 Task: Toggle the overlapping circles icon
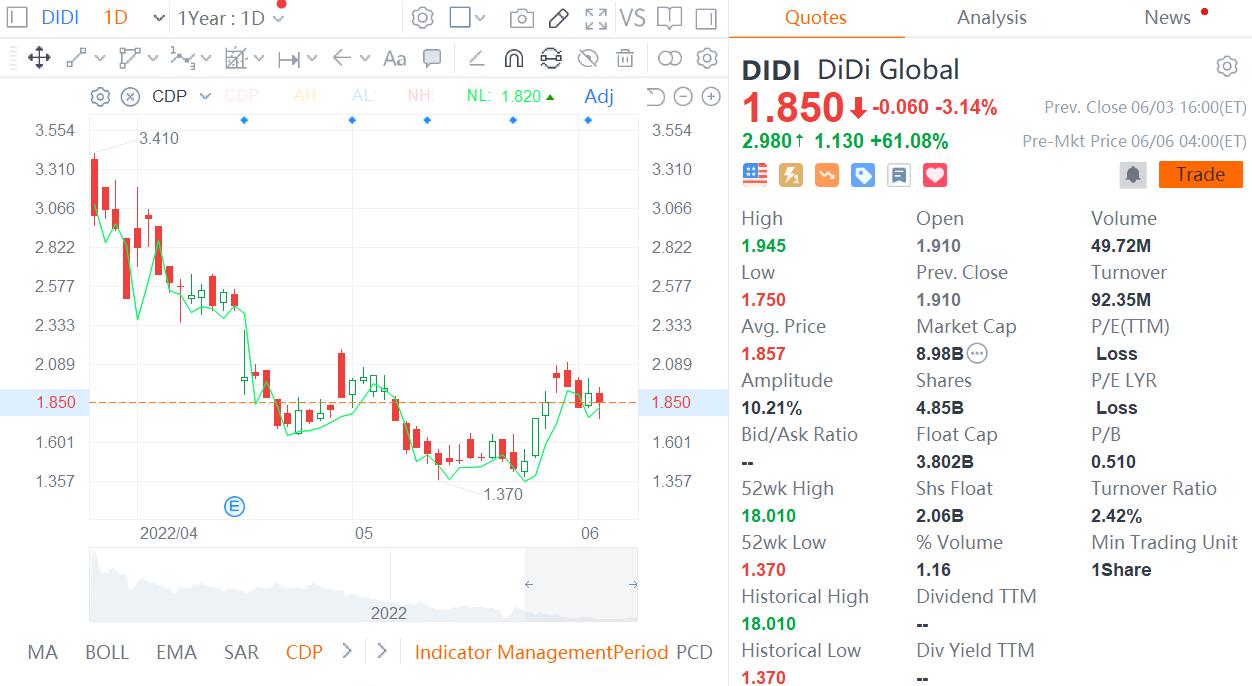point(670,58)
